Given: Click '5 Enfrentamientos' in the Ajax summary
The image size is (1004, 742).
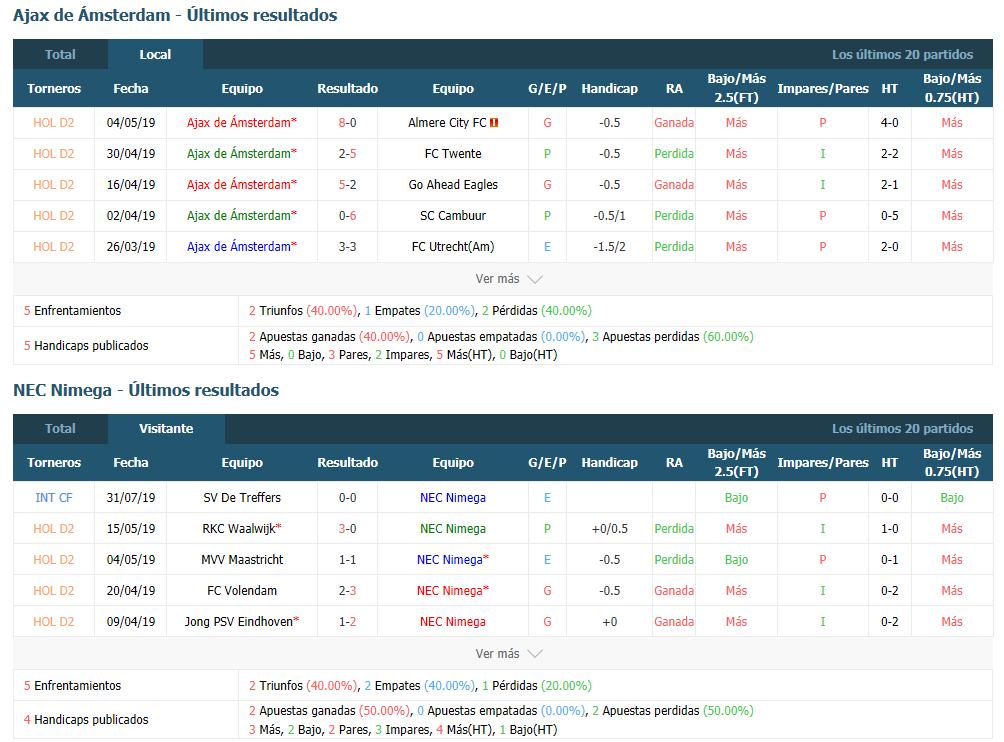Looking at the screenshot, I should (x=72, y=311).
